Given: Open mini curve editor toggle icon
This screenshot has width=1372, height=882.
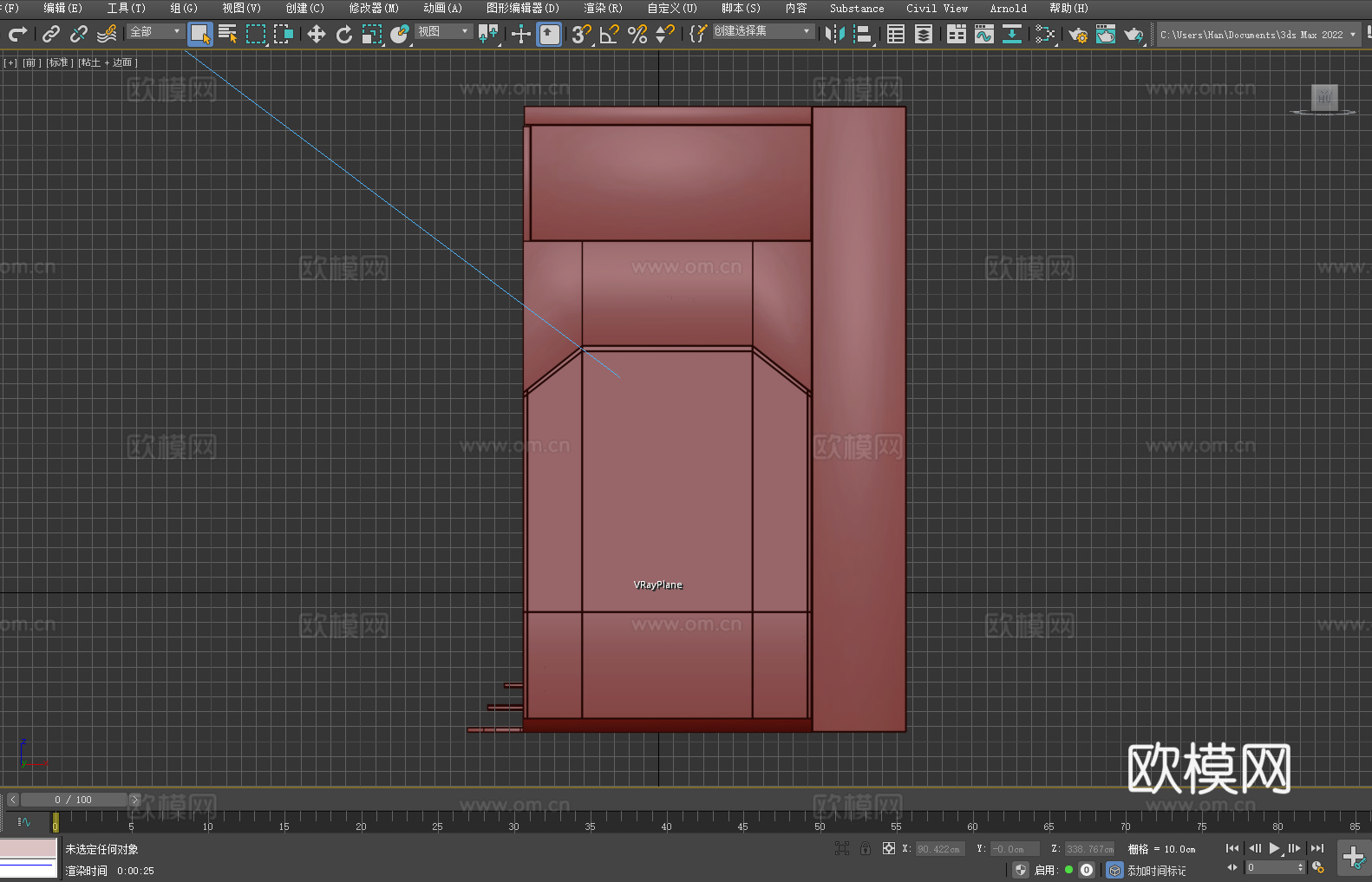Looking at the screenshot, I should pos(24,821).
